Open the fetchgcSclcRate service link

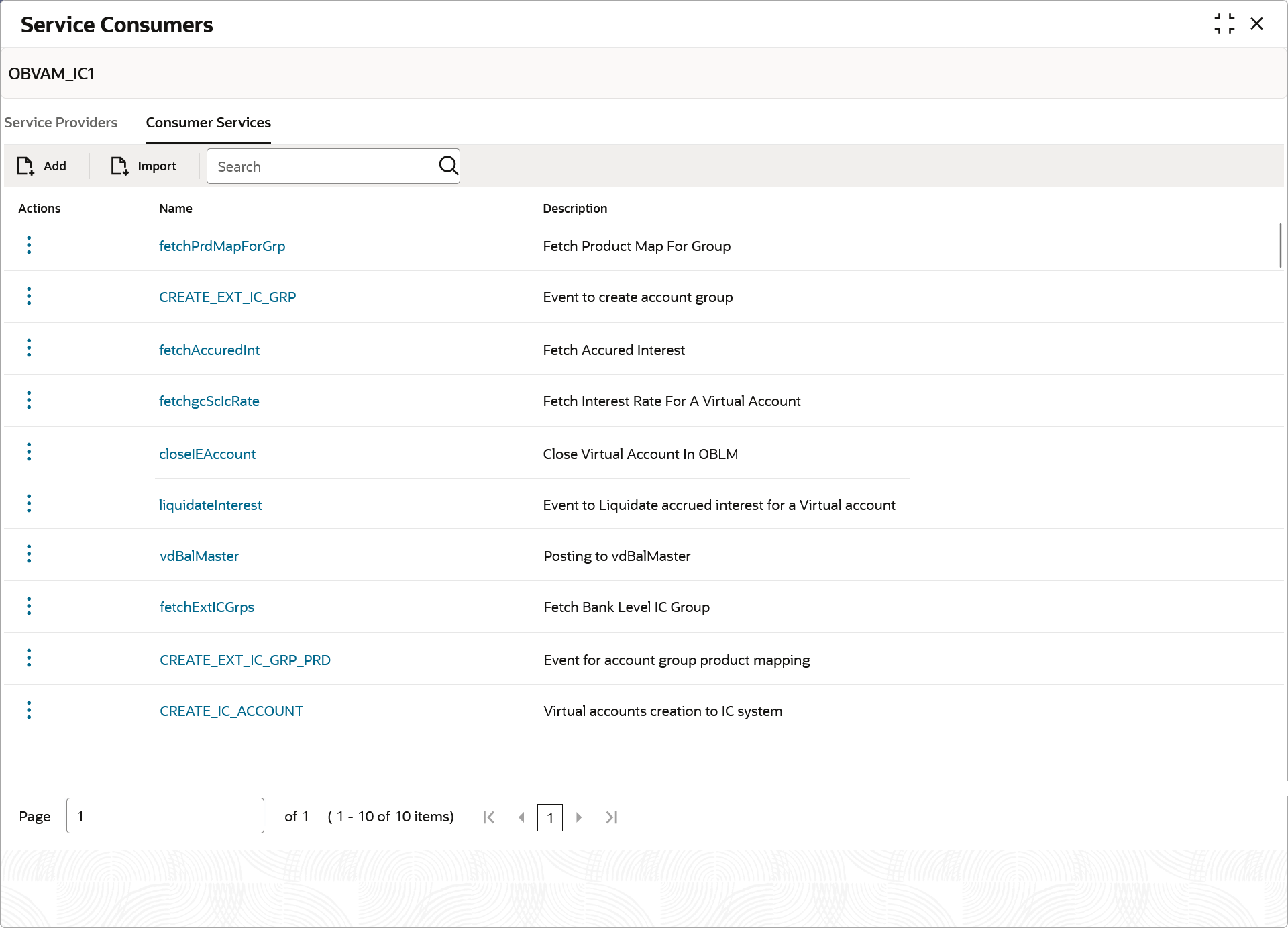point(209,401)
